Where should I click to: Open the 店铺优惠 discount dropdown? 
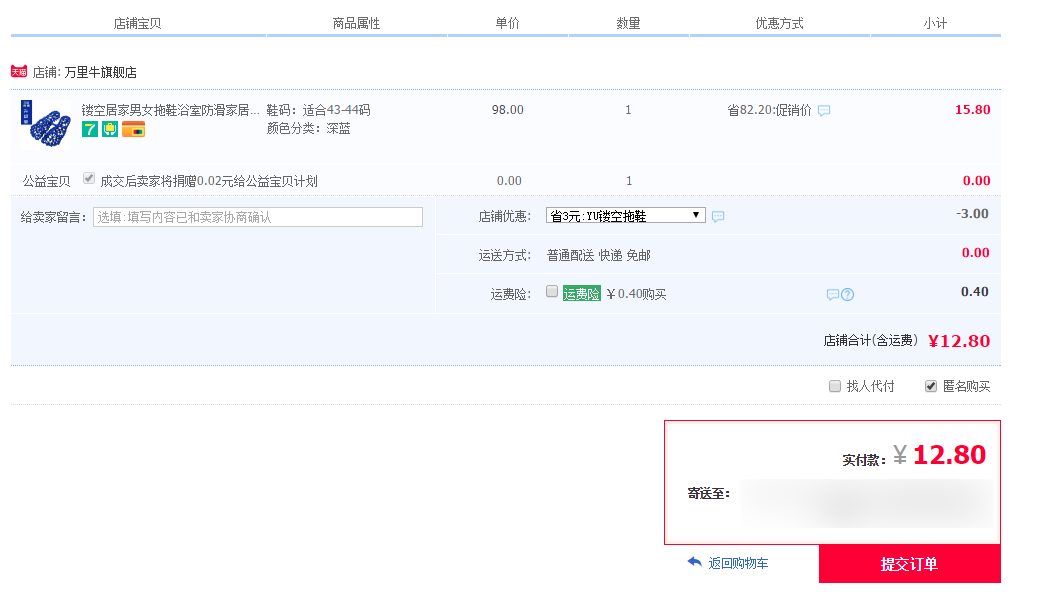coord(625,216)
